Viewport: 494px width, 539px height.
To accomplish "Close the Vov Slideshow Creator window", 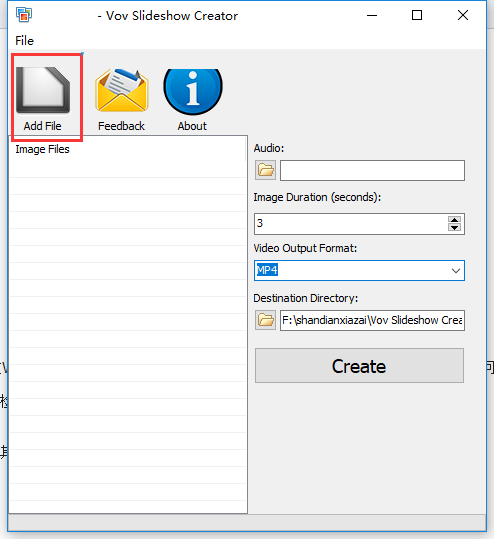I will pos(463,15).
